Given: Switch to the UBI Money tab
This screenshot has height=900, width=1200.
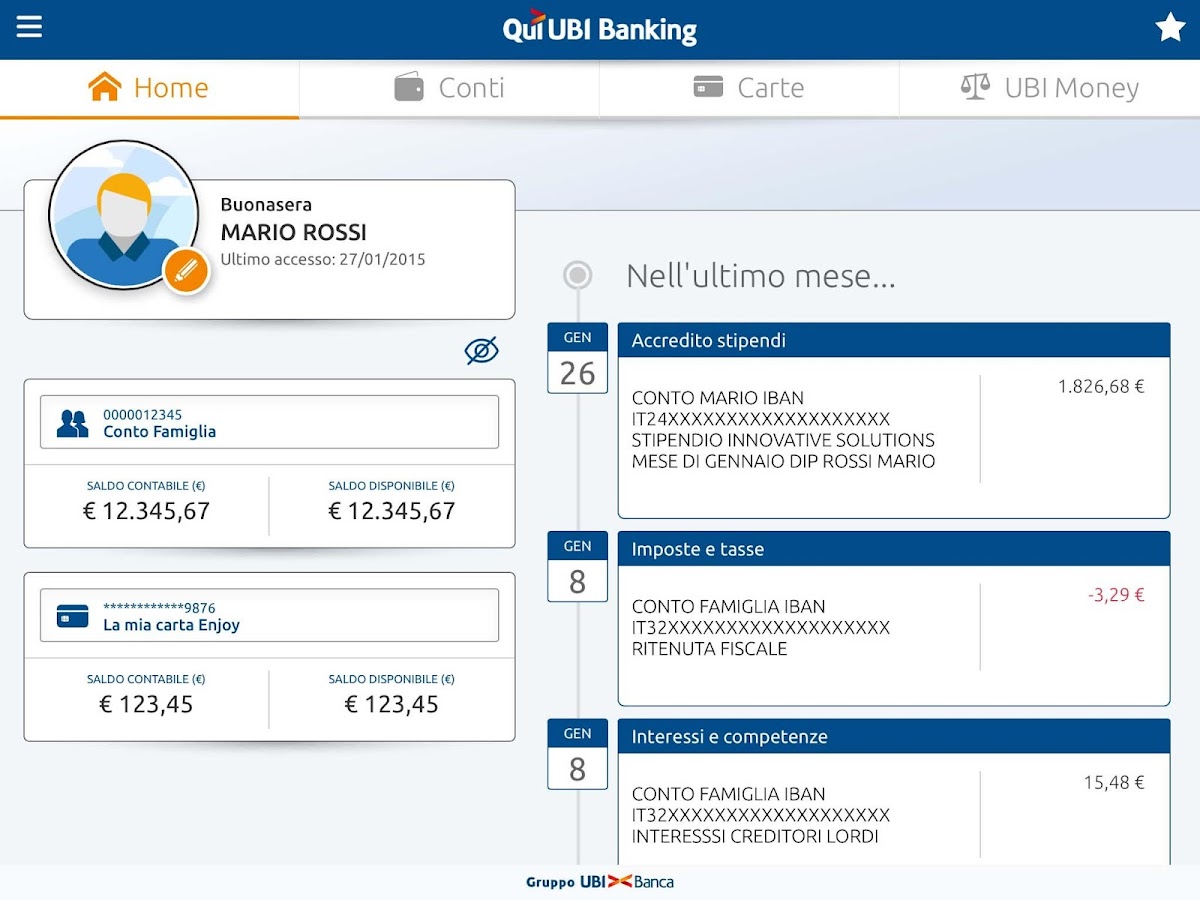Looking at the screenshot, I should click(1050, 88).
